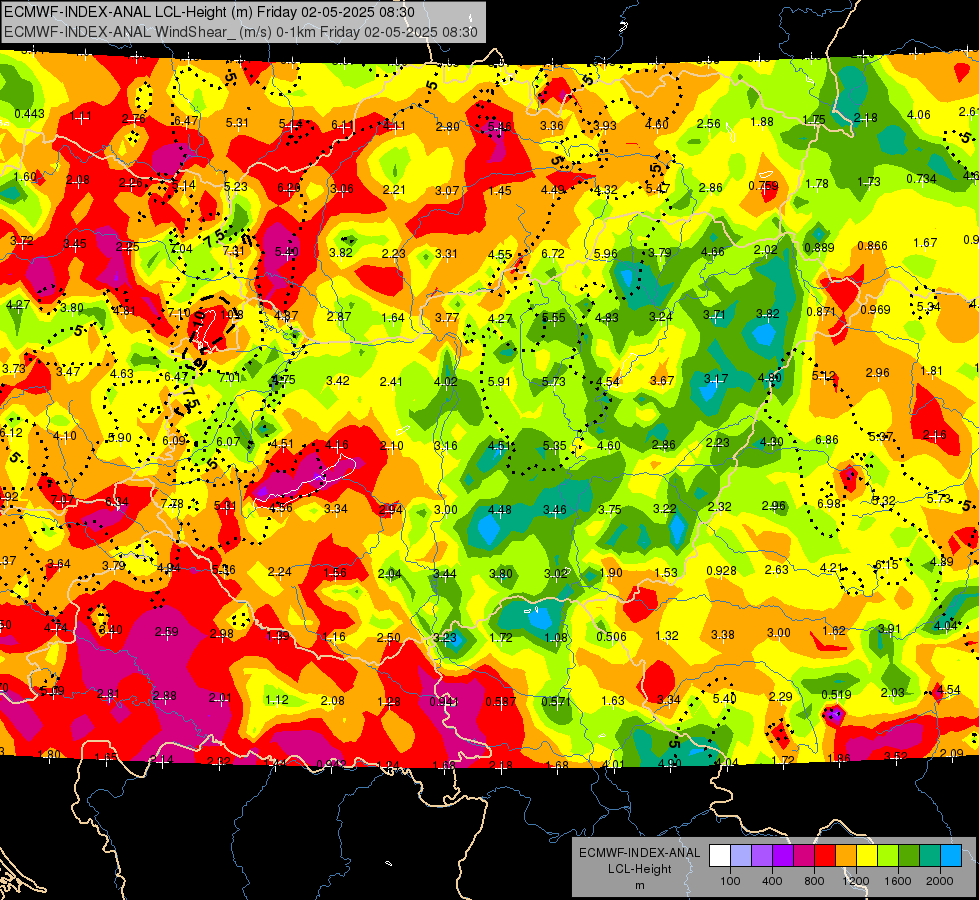Click the wind shear value 2.59
This screenshot has height=900, width=979.
click(167, 632)
